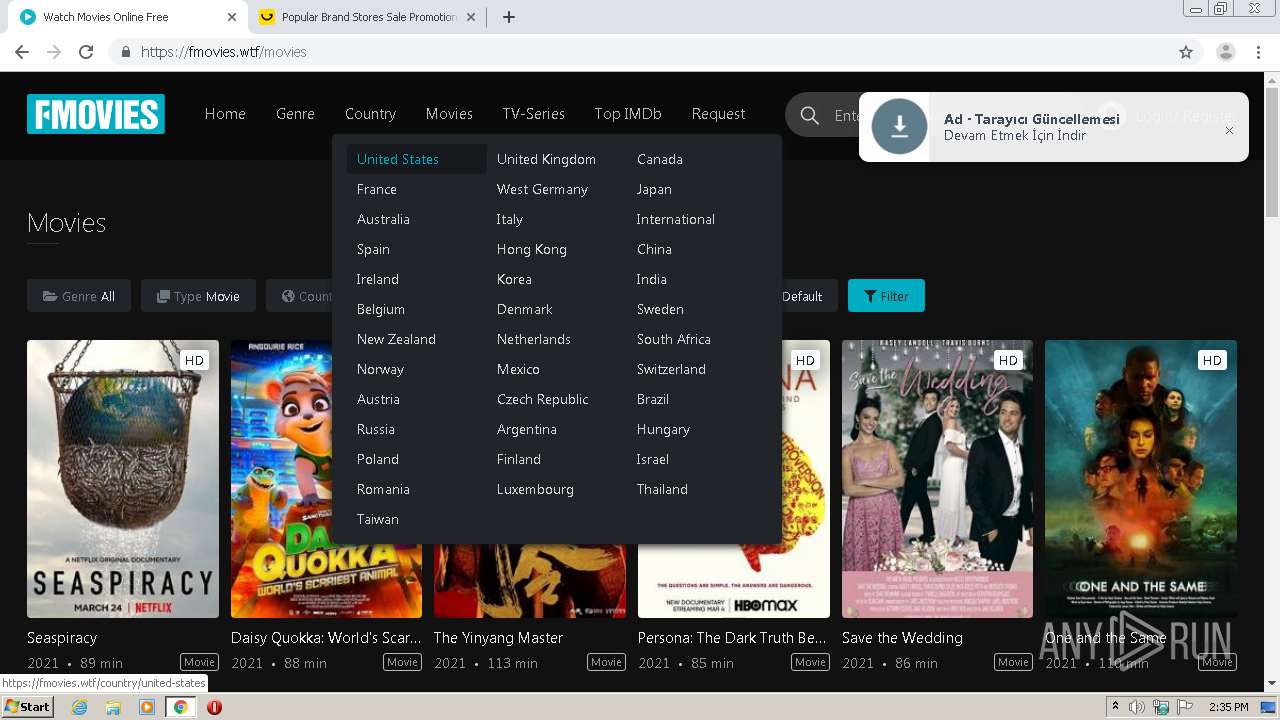Go to TV-Series section
1280x720 pixels.
coord(533,114)
